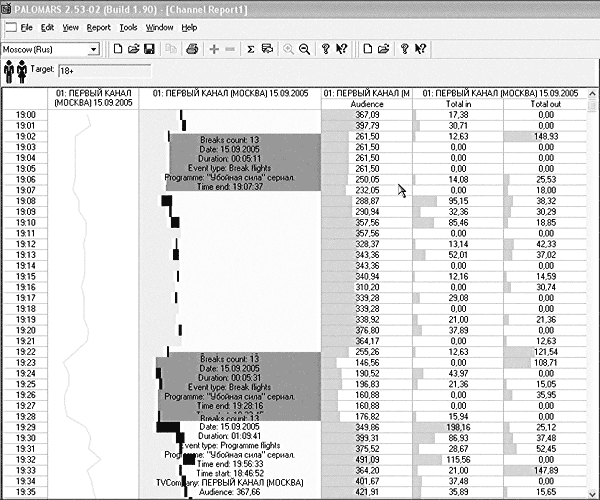
Task: Click the document icon left of File menu
Action: [x=10, y=28]
